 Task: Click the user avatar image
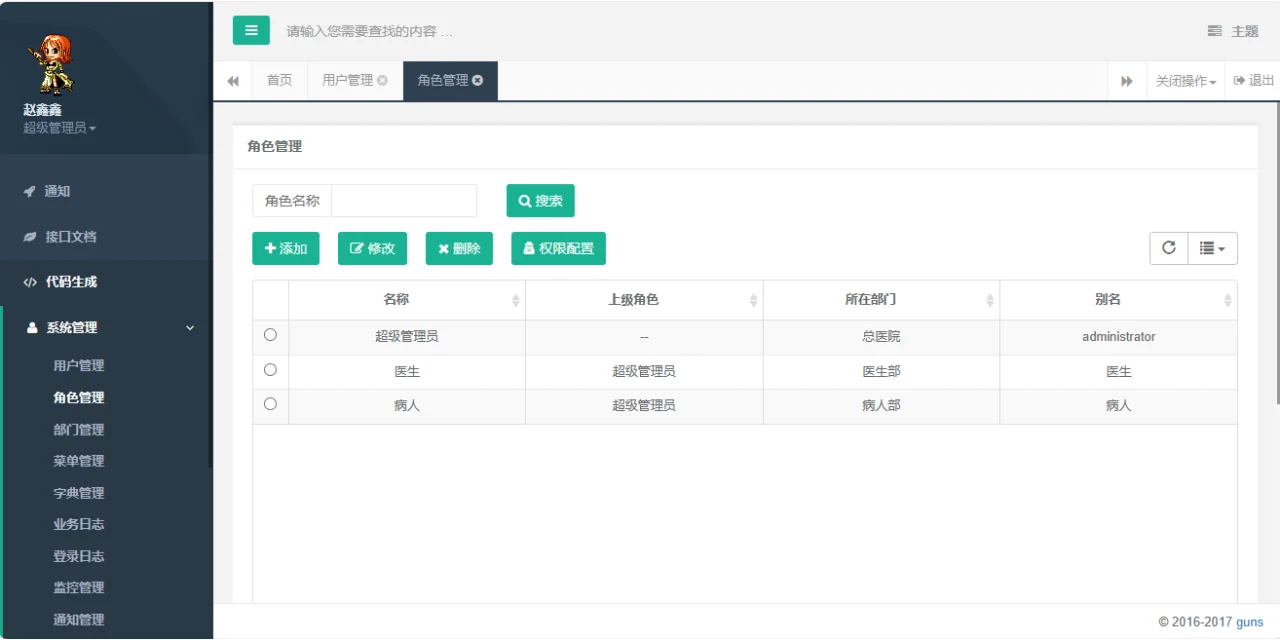click(48, 64)
